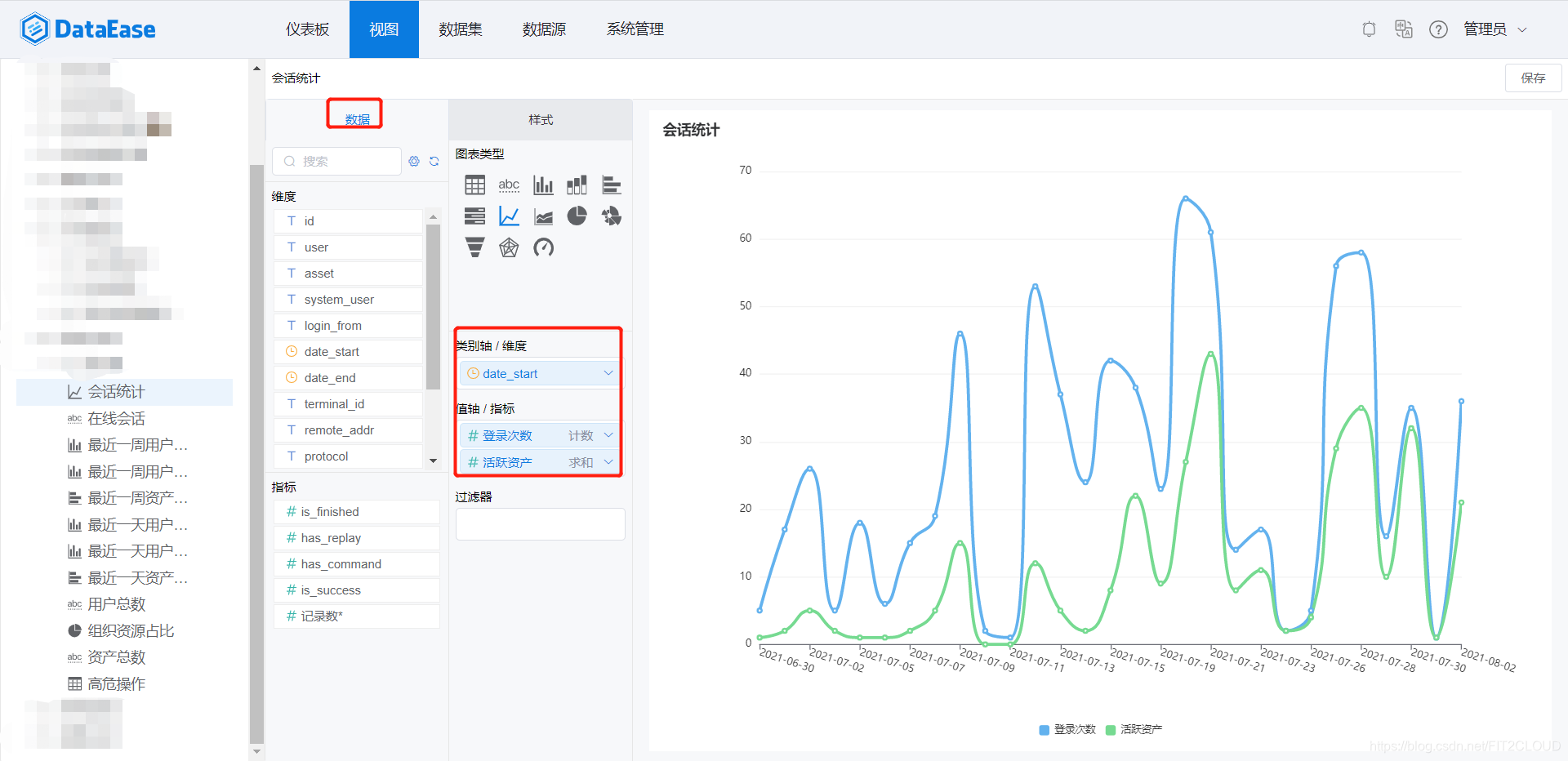Click the 过滤器 filter drop area
Viewport: 1568px width, 761px height.
tap(541, 524)
